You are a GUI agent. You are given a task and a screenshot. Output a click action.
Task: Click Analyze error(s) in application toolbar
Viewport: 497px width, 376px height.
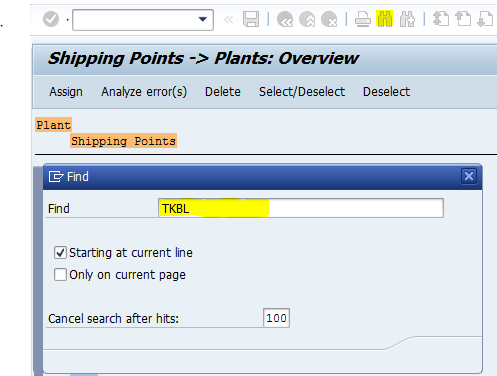[144, 92]
